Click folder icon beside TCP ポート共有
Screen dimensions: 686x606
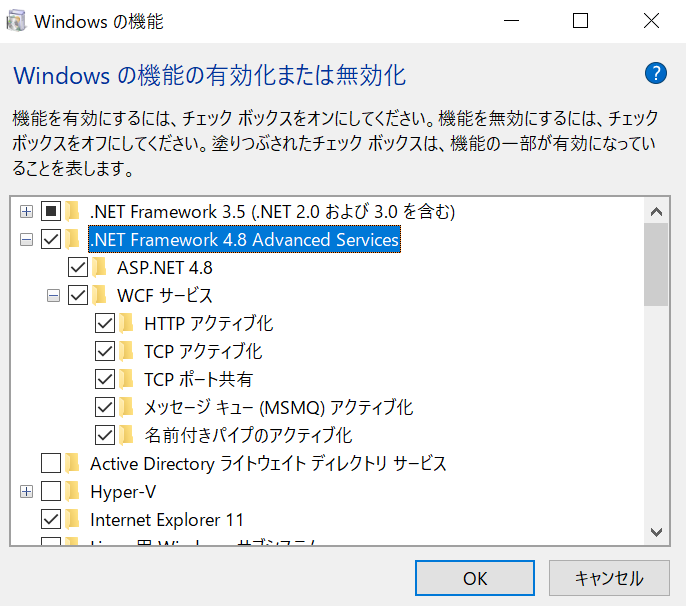pyautogui.click(x=126, y=380)
